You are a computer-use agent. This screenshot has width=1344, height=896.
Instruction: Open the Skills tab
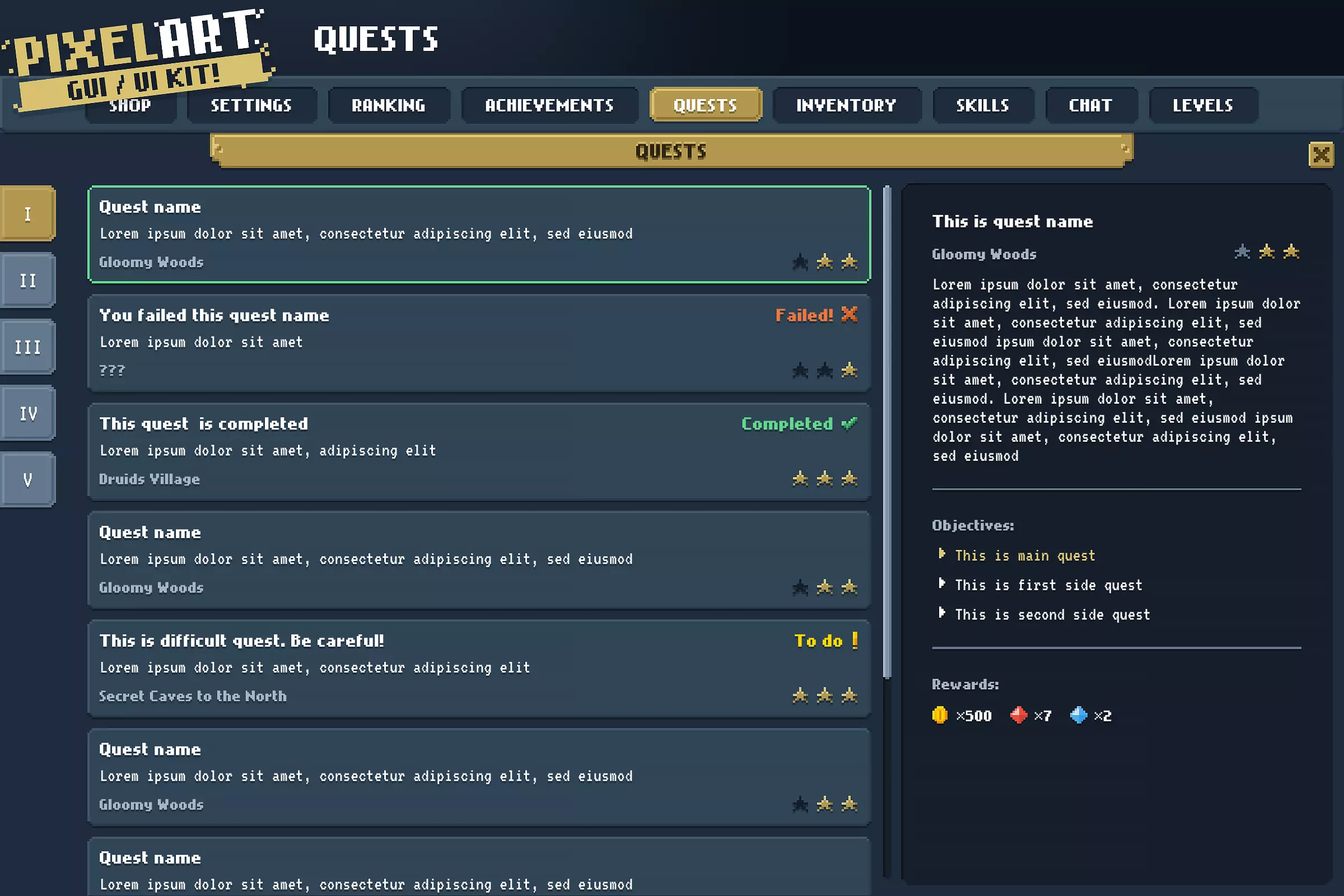click(982, 105)
